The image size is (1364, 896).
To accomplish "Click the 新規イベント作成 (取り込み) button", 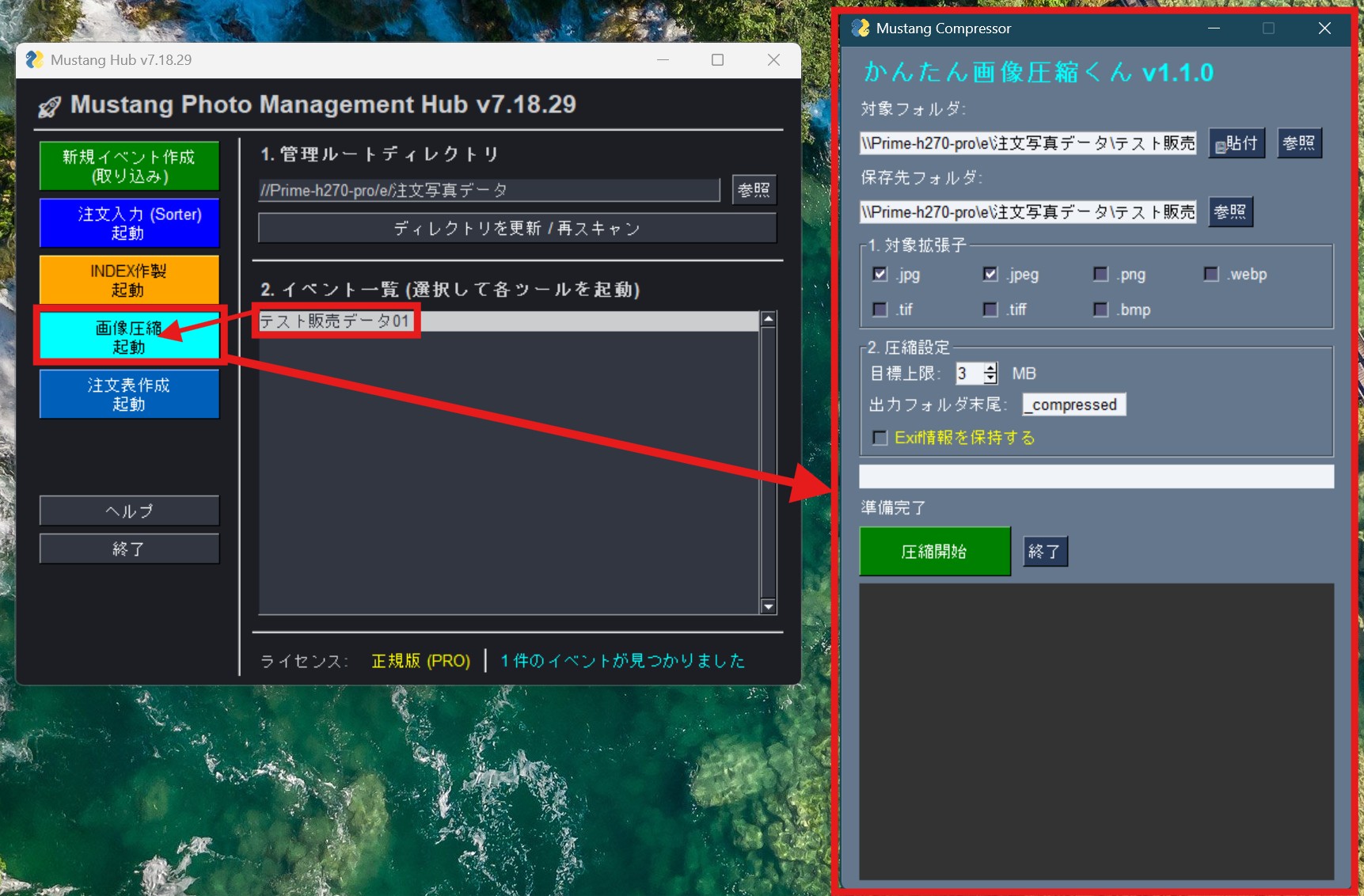I will pyautogui.click(x=130, y=166).
